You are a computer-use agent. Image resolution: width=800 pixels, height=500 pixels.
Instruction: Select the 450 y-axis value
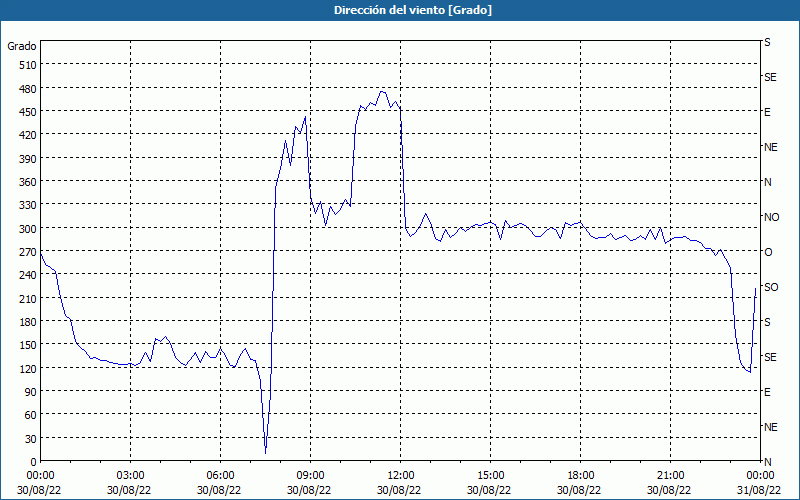28,112
